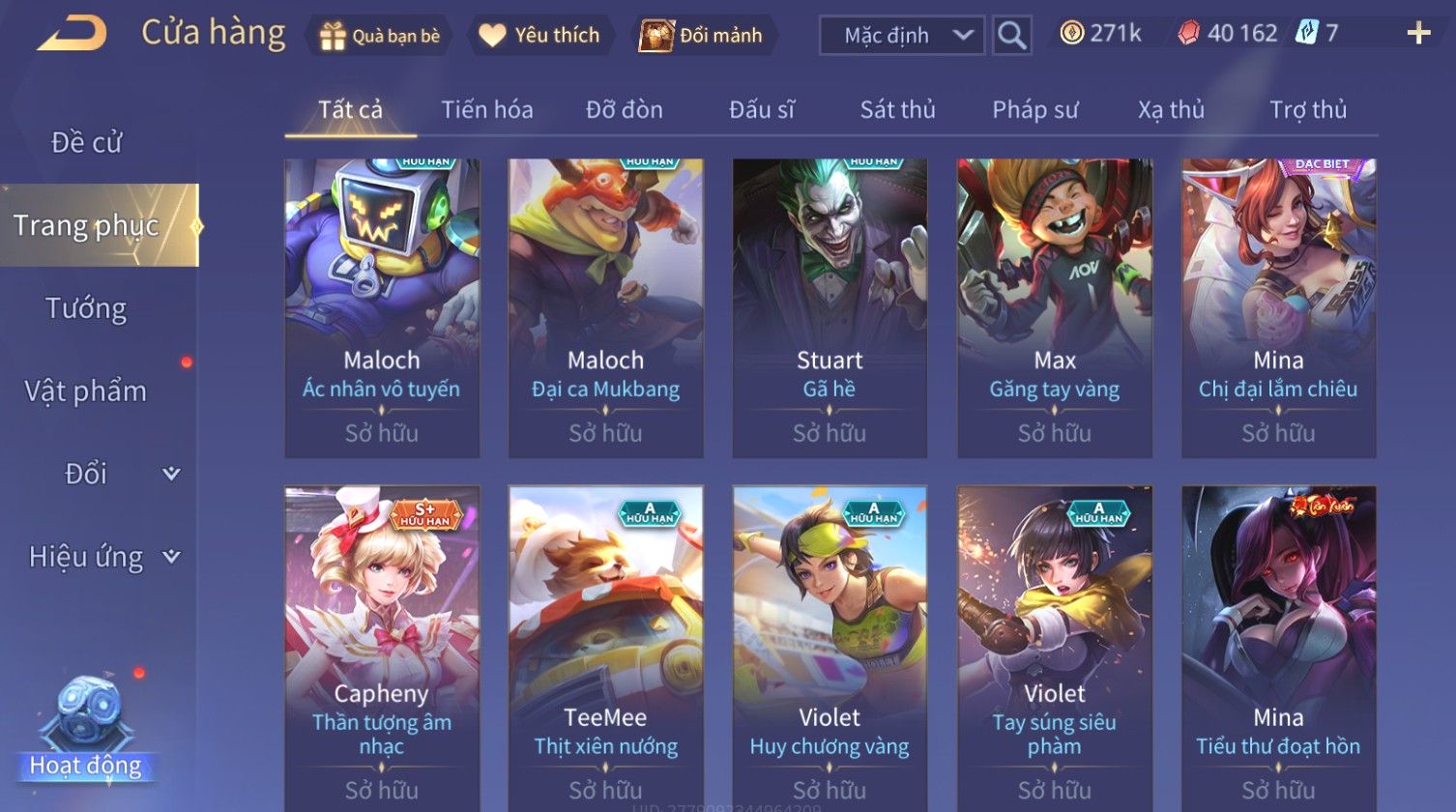Go back using the return arrow icon
This screenshot has height=812, width=1456.
(72, 35)
